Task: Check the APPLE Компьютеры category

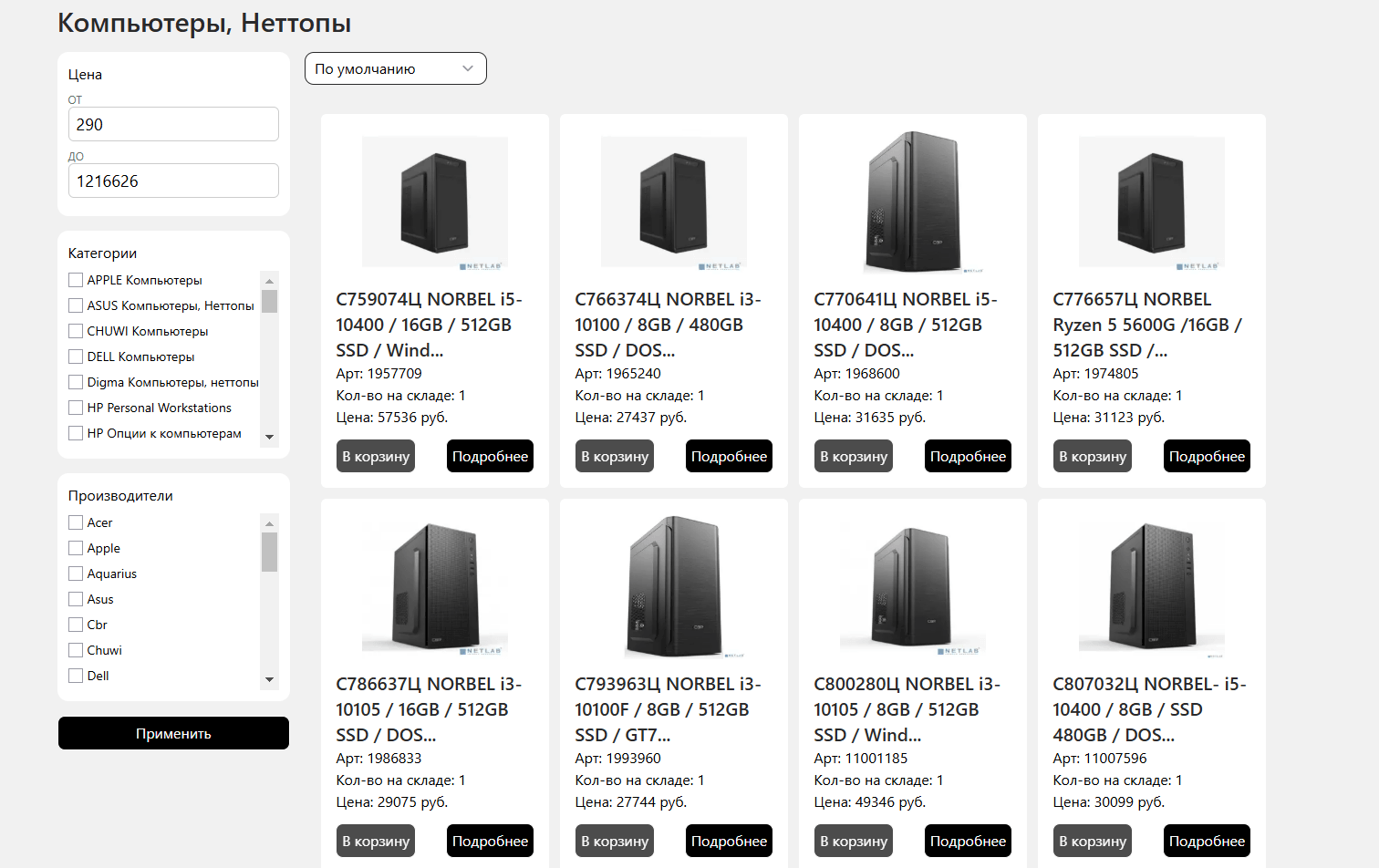Action: 76,280
